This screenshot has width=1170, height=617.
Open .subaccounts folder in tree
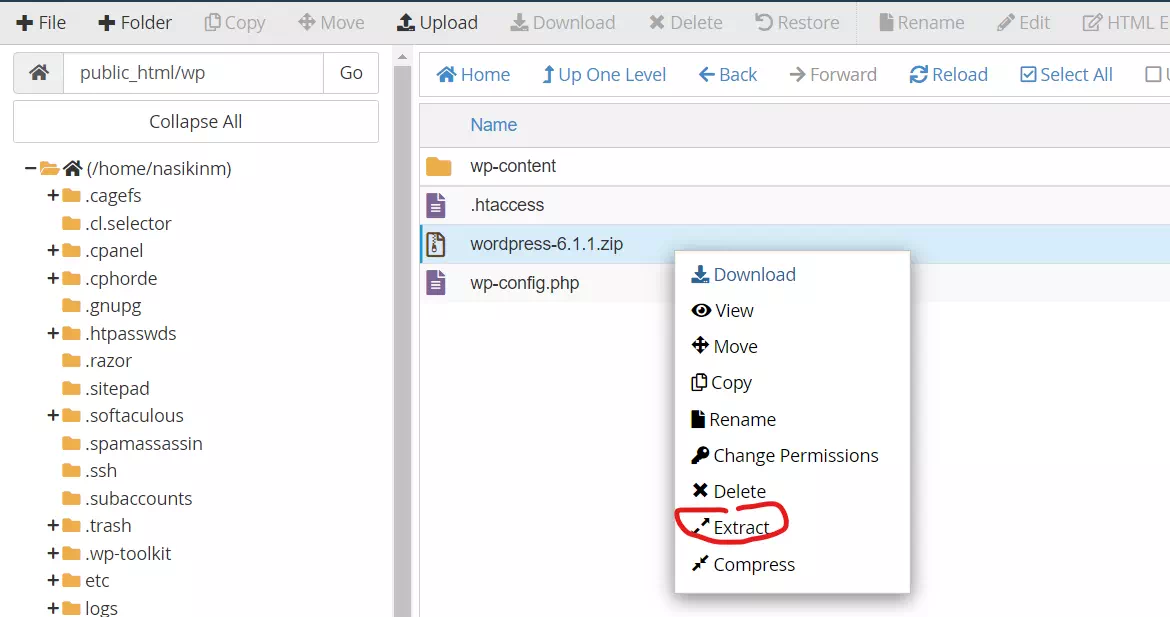128,498
